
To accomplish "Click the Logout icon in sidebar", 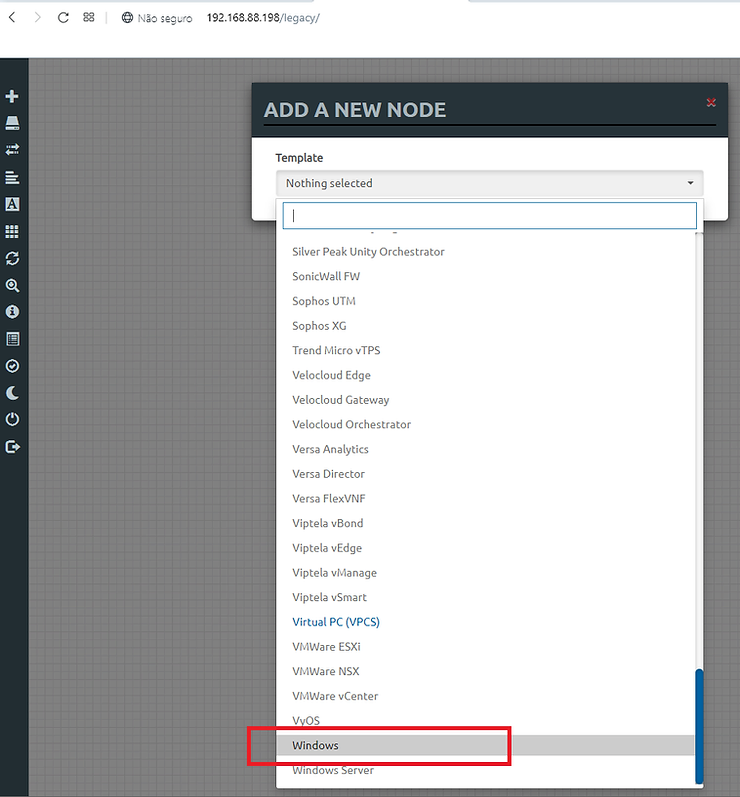I will coord(12,447).
